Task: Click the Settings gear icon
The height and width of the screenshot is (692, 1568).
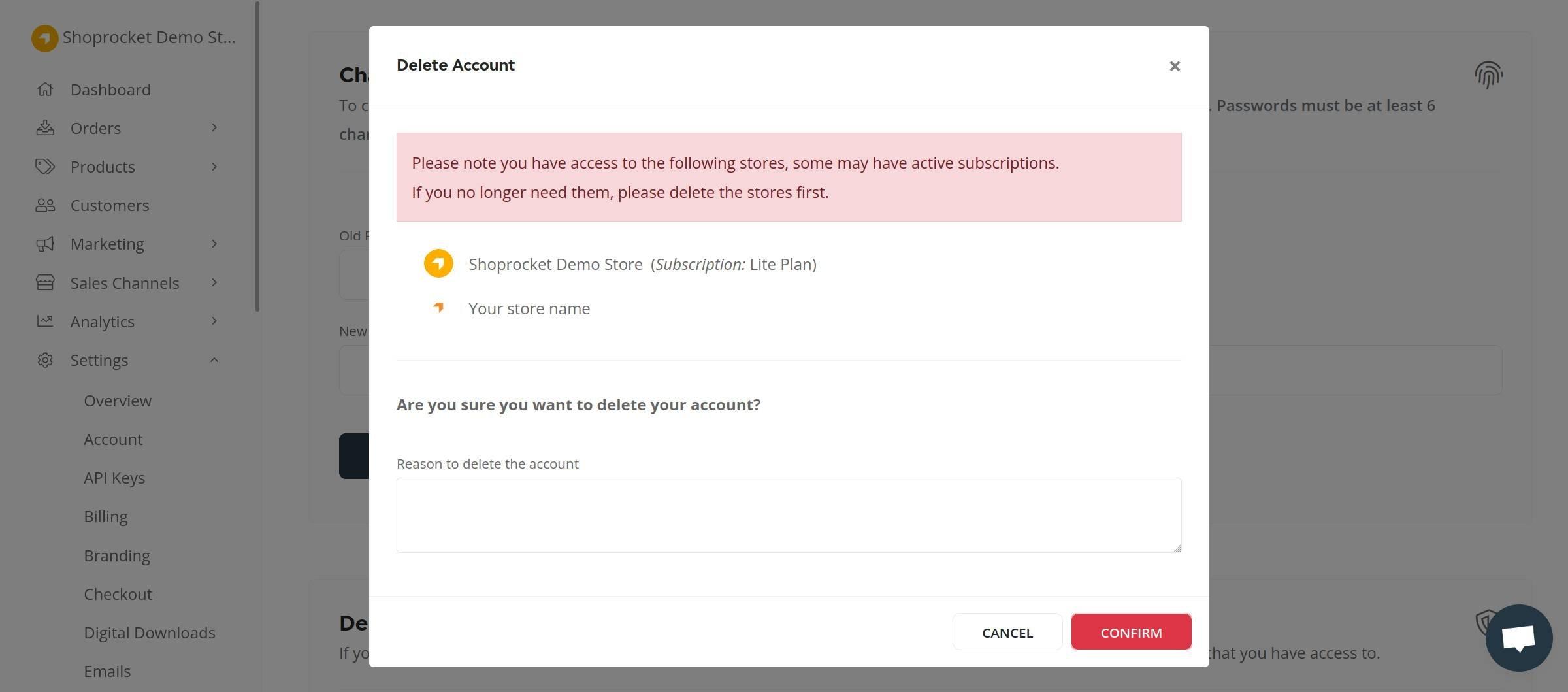Action: tap(44, 359)
